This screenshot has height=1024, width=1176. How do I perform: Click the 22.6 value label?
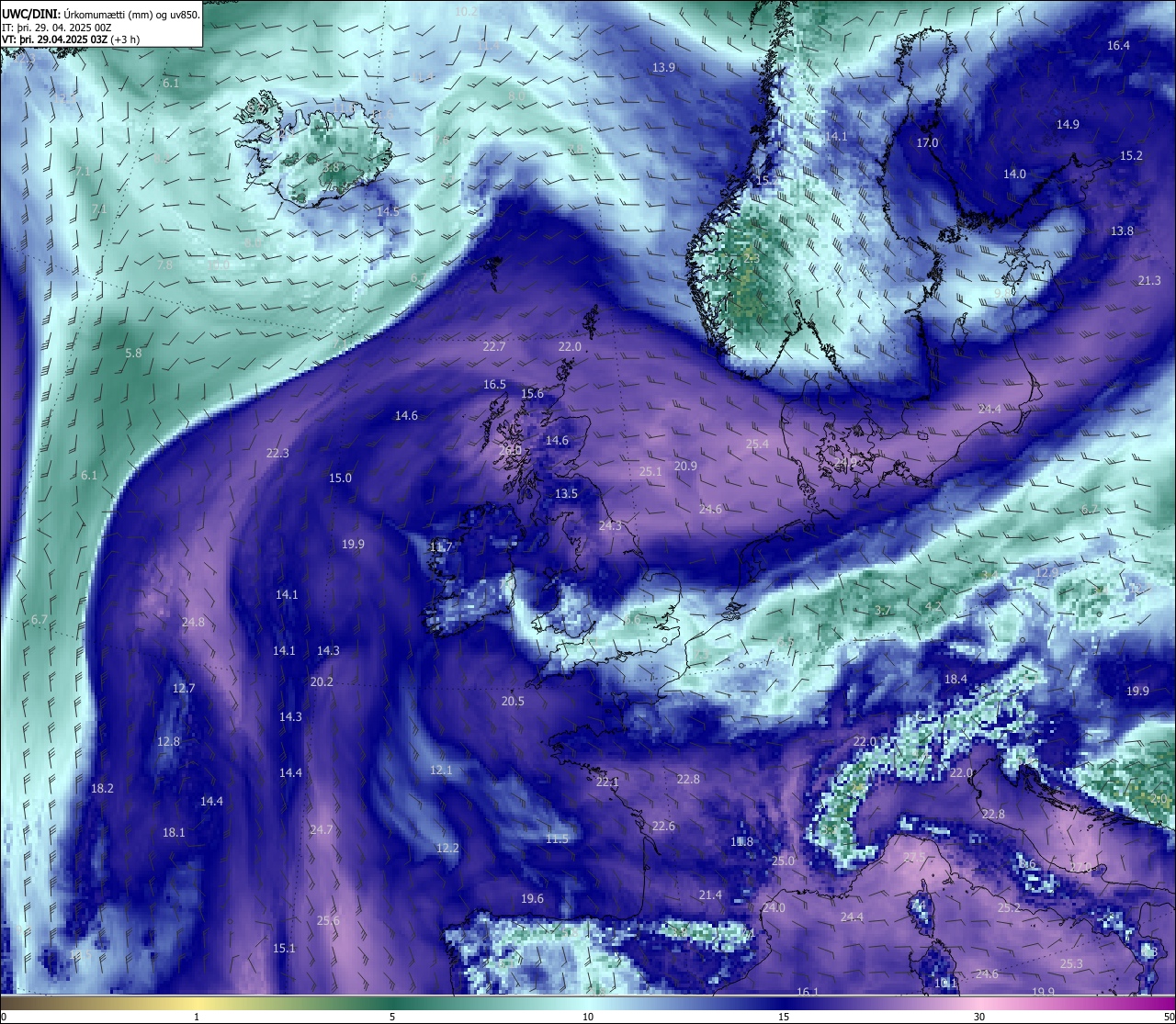point(663,826)
